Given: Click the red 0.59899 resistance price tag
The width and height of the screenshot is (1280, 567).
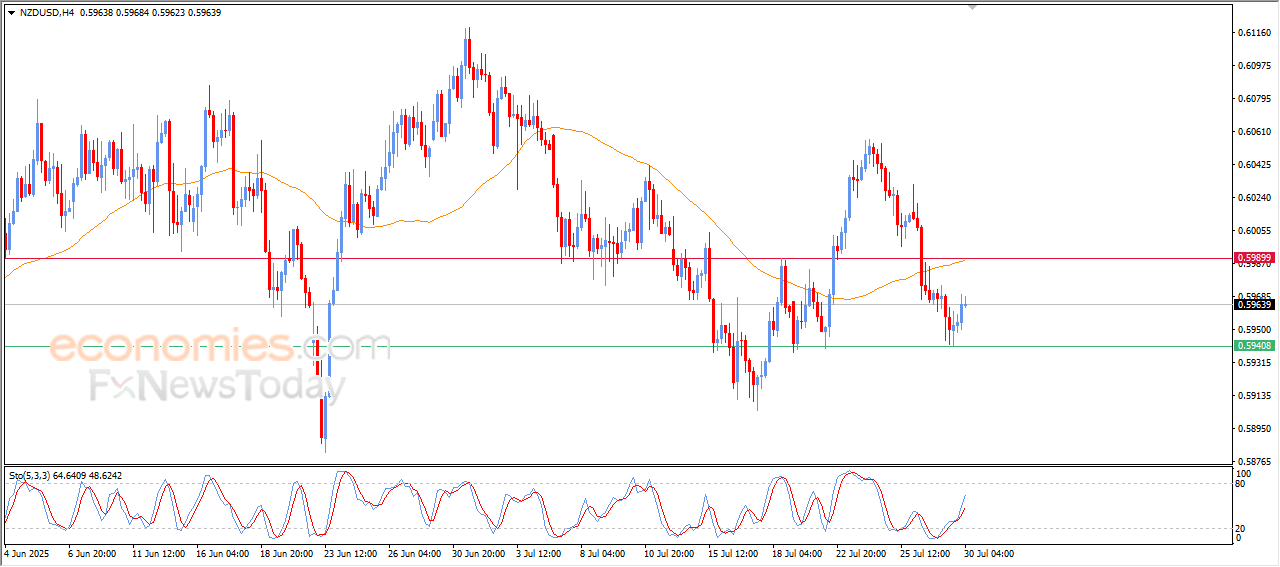Looking at the screenshot, I should click(1254, 258).
